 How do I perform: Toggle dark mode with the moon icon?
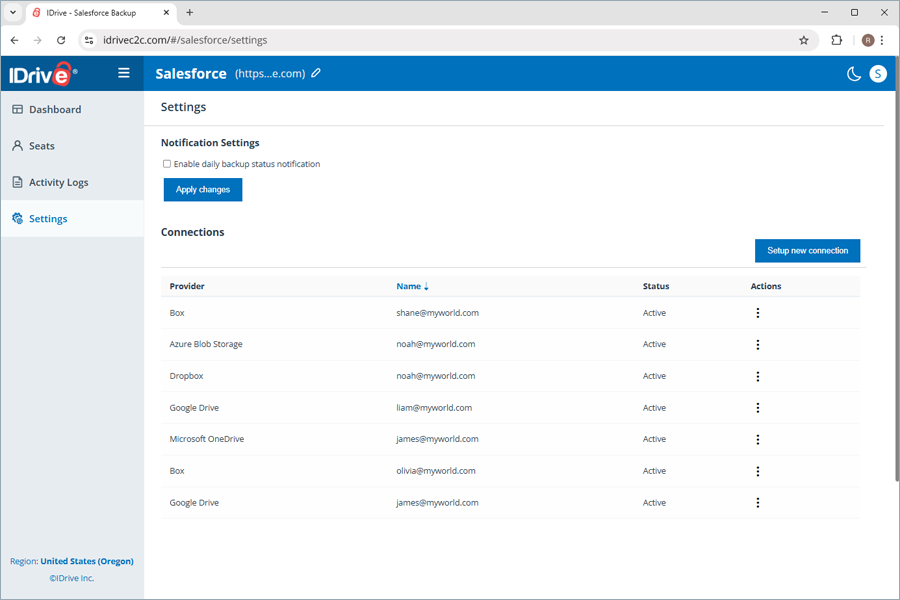854,74
